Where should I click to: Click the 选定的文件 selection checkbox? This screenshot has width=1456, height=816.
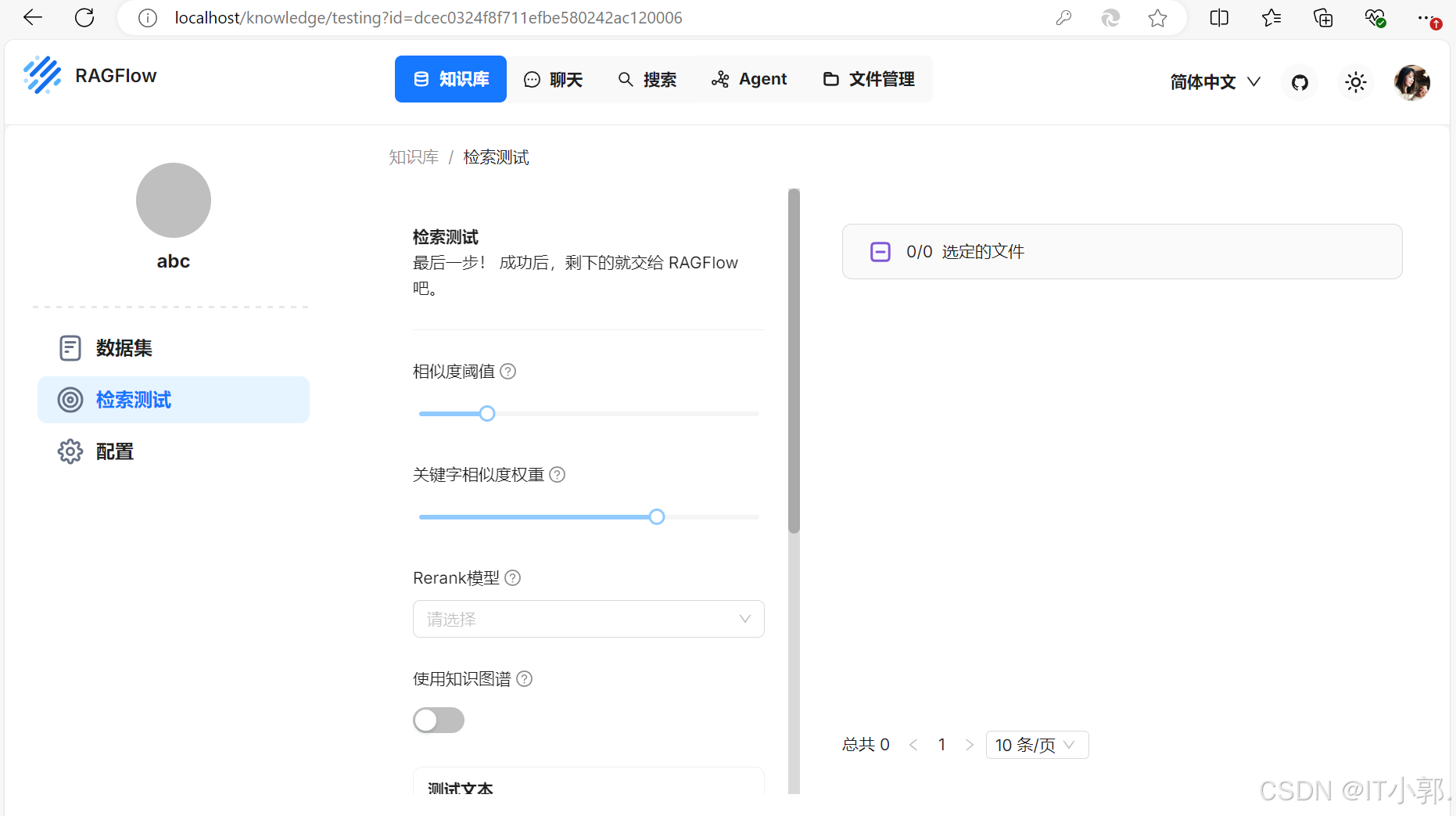(880, 251)
